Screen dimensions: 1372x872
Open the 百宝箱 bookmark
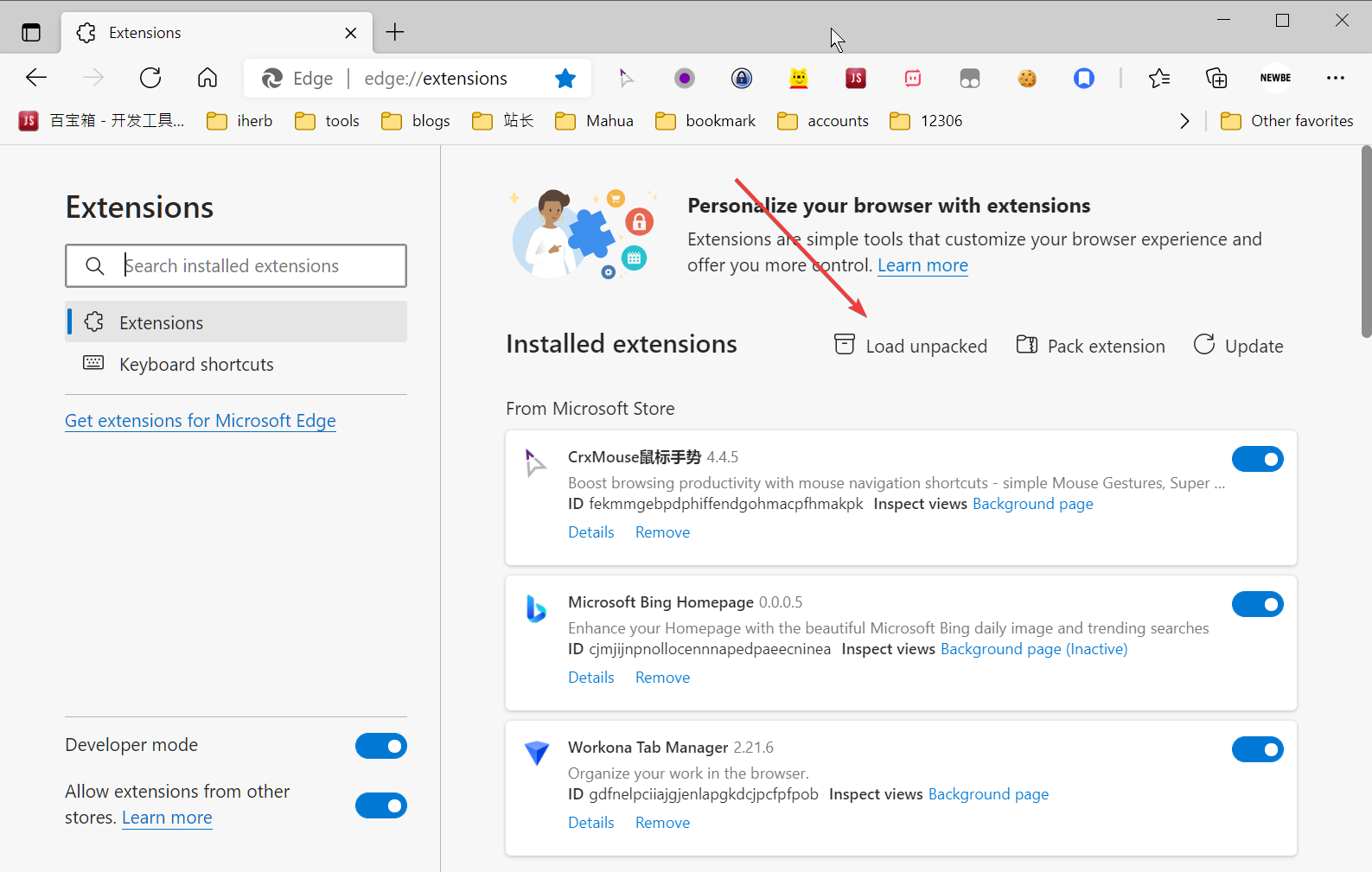pos(101,121)
